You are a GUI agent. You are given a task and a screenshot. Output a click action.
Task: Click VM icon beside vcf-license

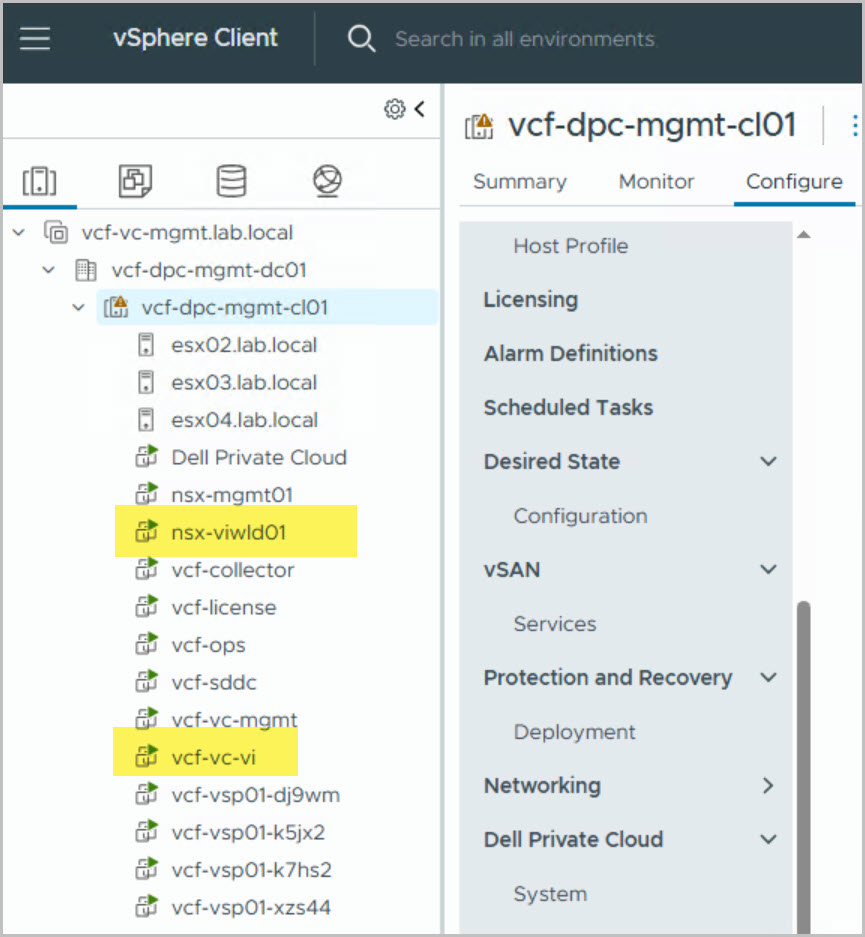146,607
